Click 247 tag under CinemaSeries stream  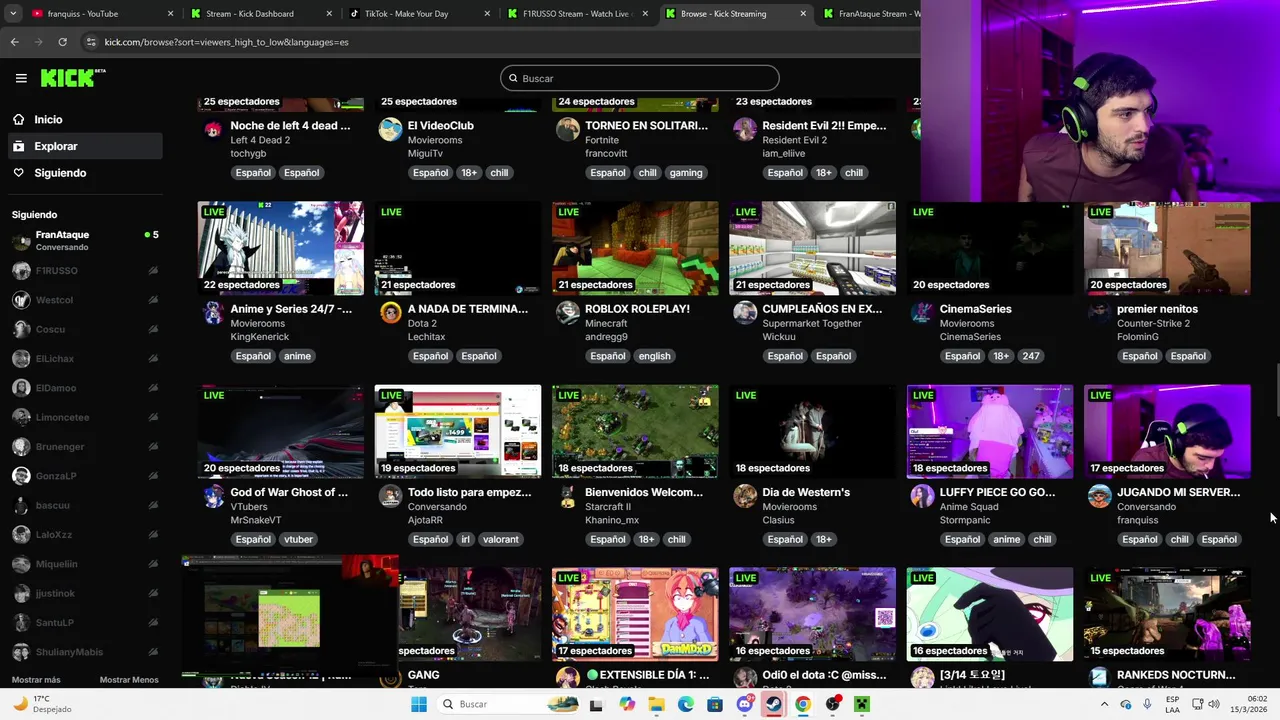pyautogui.click(x=1031, y=356)
